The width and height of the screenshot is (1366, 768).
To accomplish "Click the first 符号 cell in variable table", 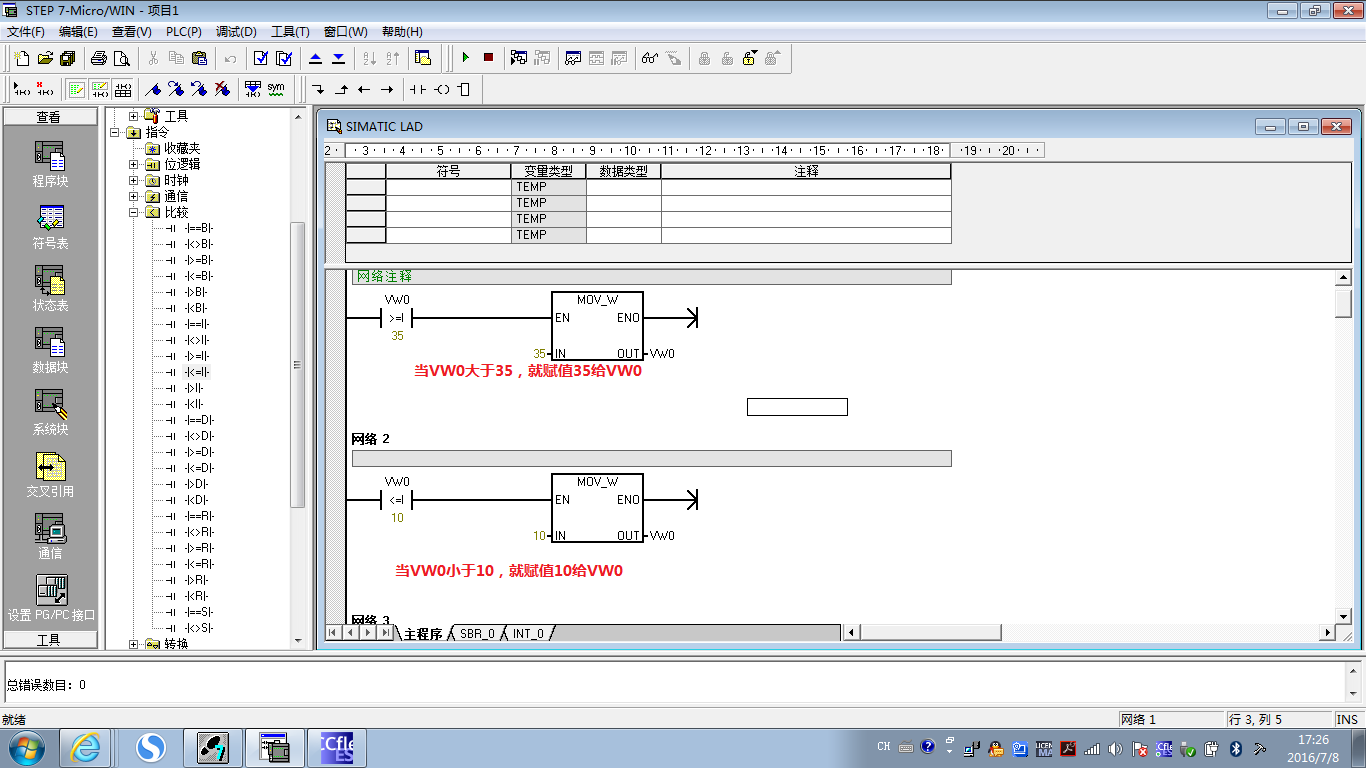I will pos(448,187).
